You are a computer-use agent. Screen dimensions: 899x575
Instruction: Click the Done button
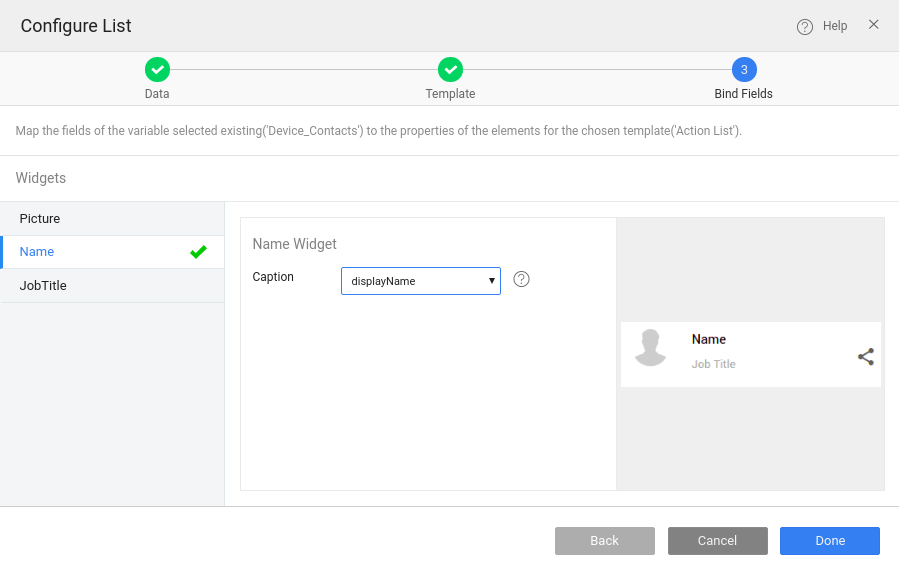point(829,541)
